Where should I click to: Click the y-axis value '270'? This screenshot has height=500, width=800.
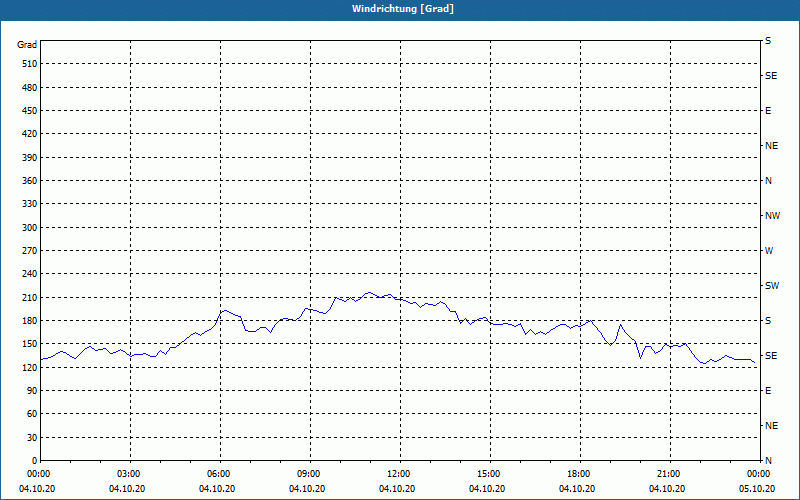tap(30, 251)
